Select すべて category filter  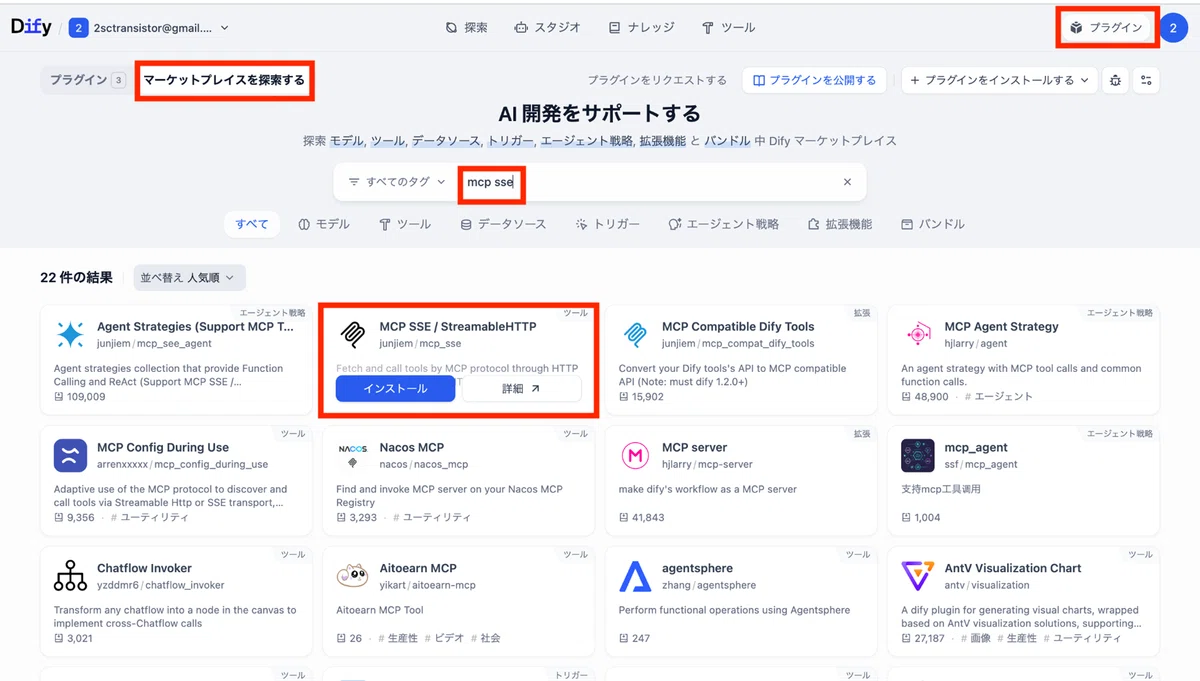coord(252,224)
